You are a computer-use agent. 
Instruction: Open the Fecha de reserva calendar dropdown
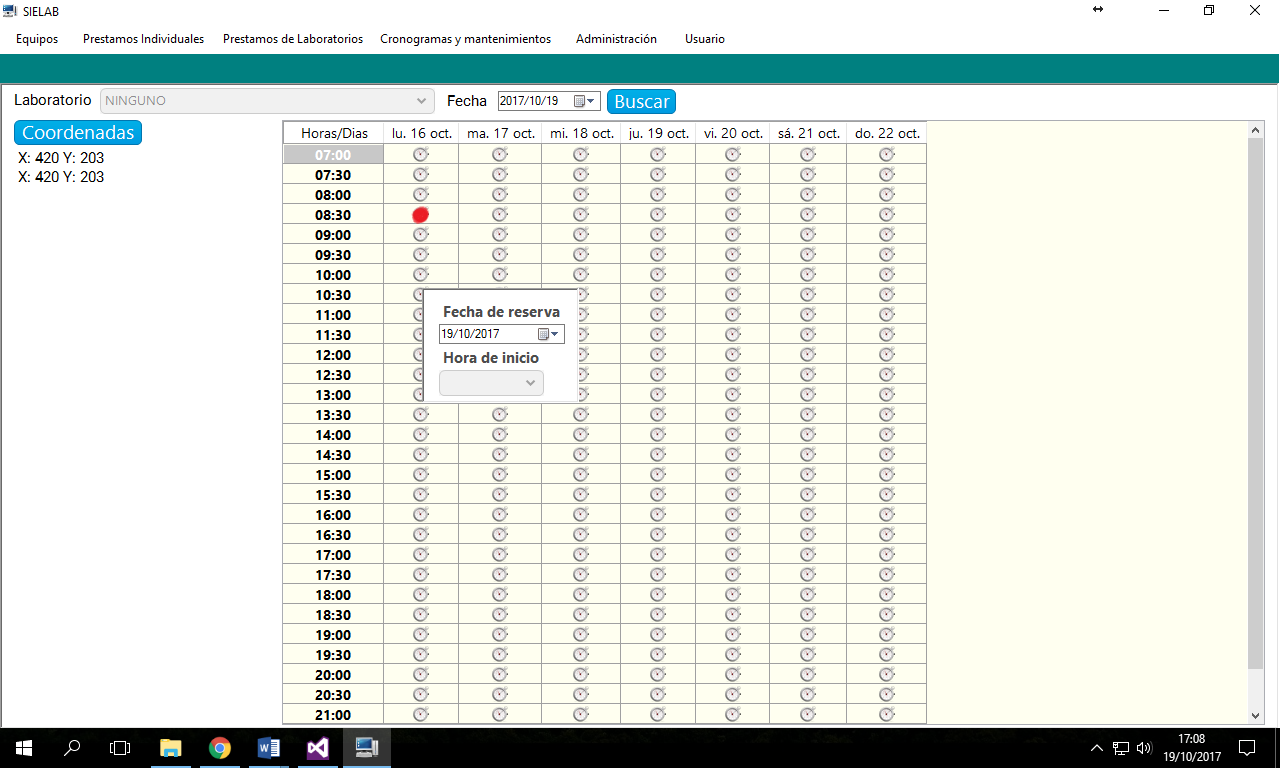pos(549,334)
